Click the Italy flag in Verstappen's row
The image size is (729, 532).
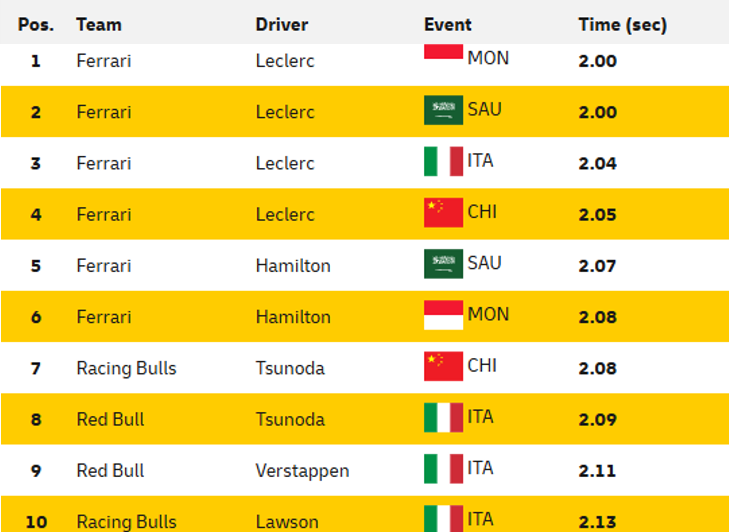point(443,469)
